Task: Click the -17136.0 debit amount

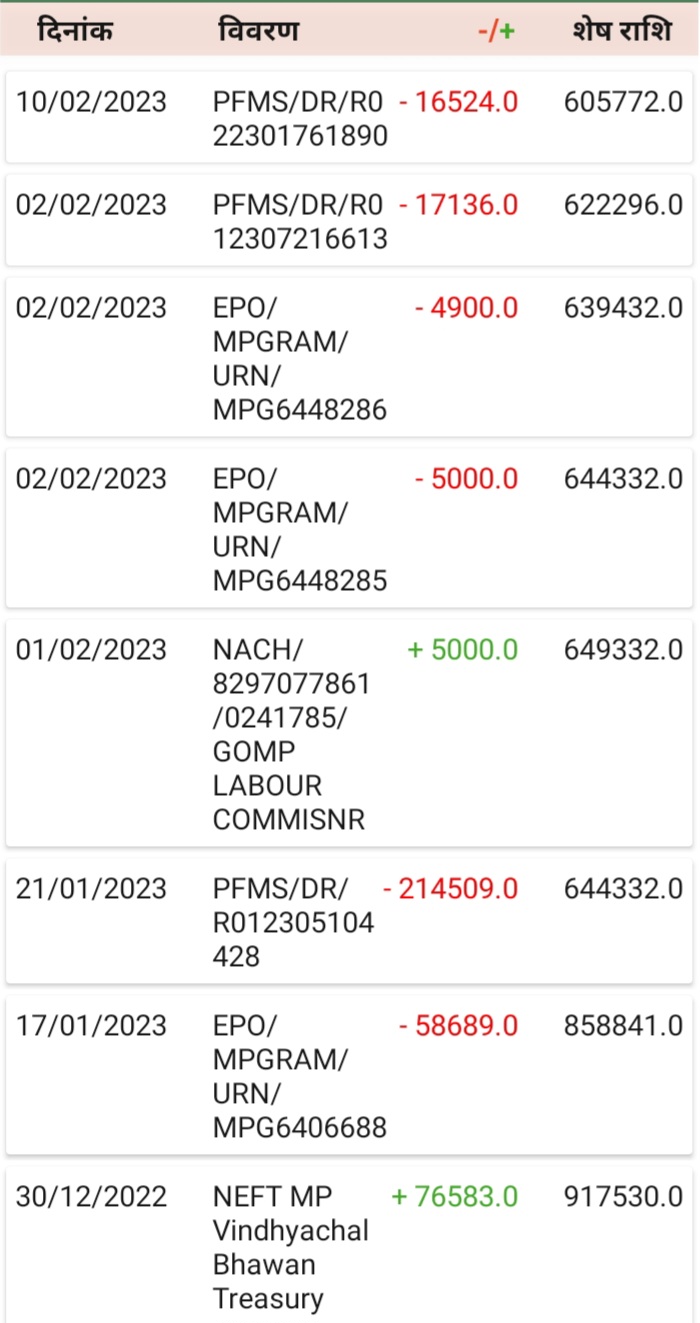Action: click(459, 205)
